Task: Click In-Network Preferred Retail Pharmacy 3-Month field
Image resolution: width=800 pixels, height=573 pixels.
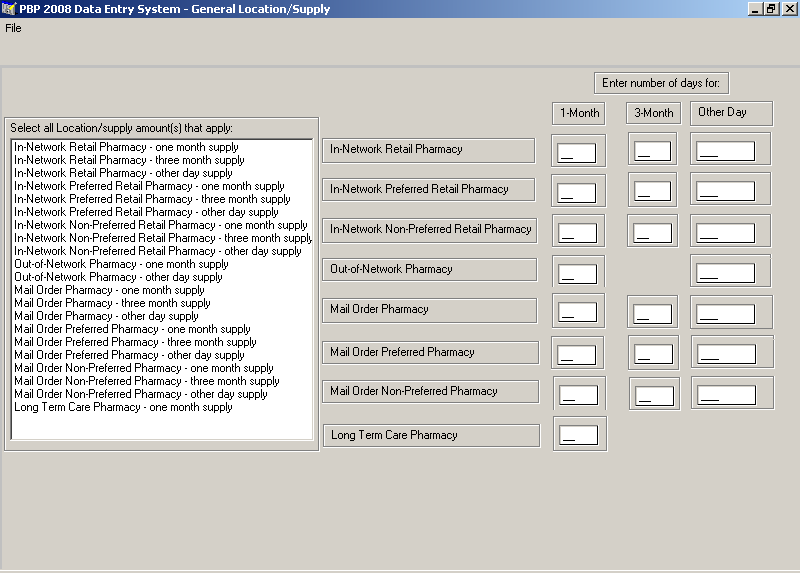Action: [x=653, y=191]
